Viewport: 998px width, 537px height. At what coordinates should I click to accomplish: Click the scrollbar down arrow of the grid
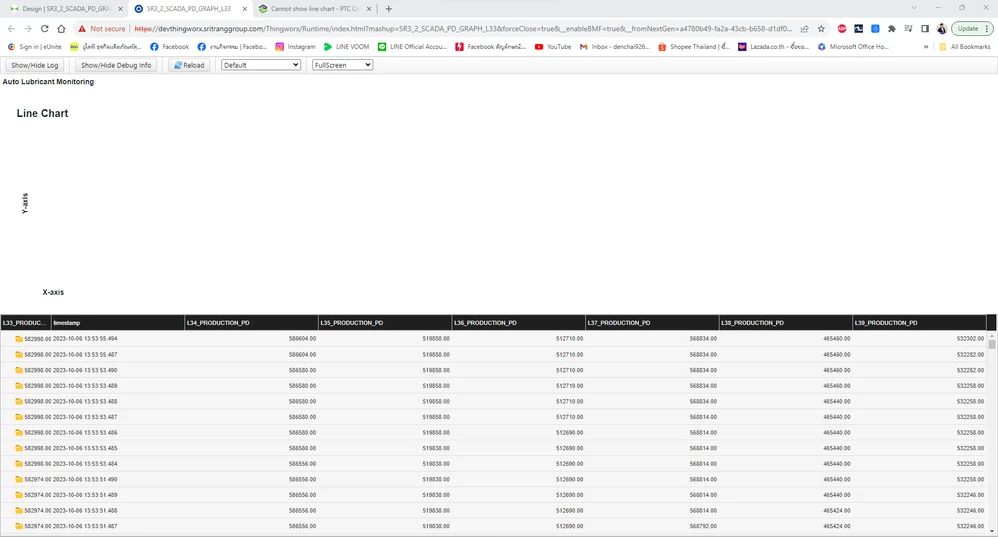pyautogui.click(x=992, y=530)
